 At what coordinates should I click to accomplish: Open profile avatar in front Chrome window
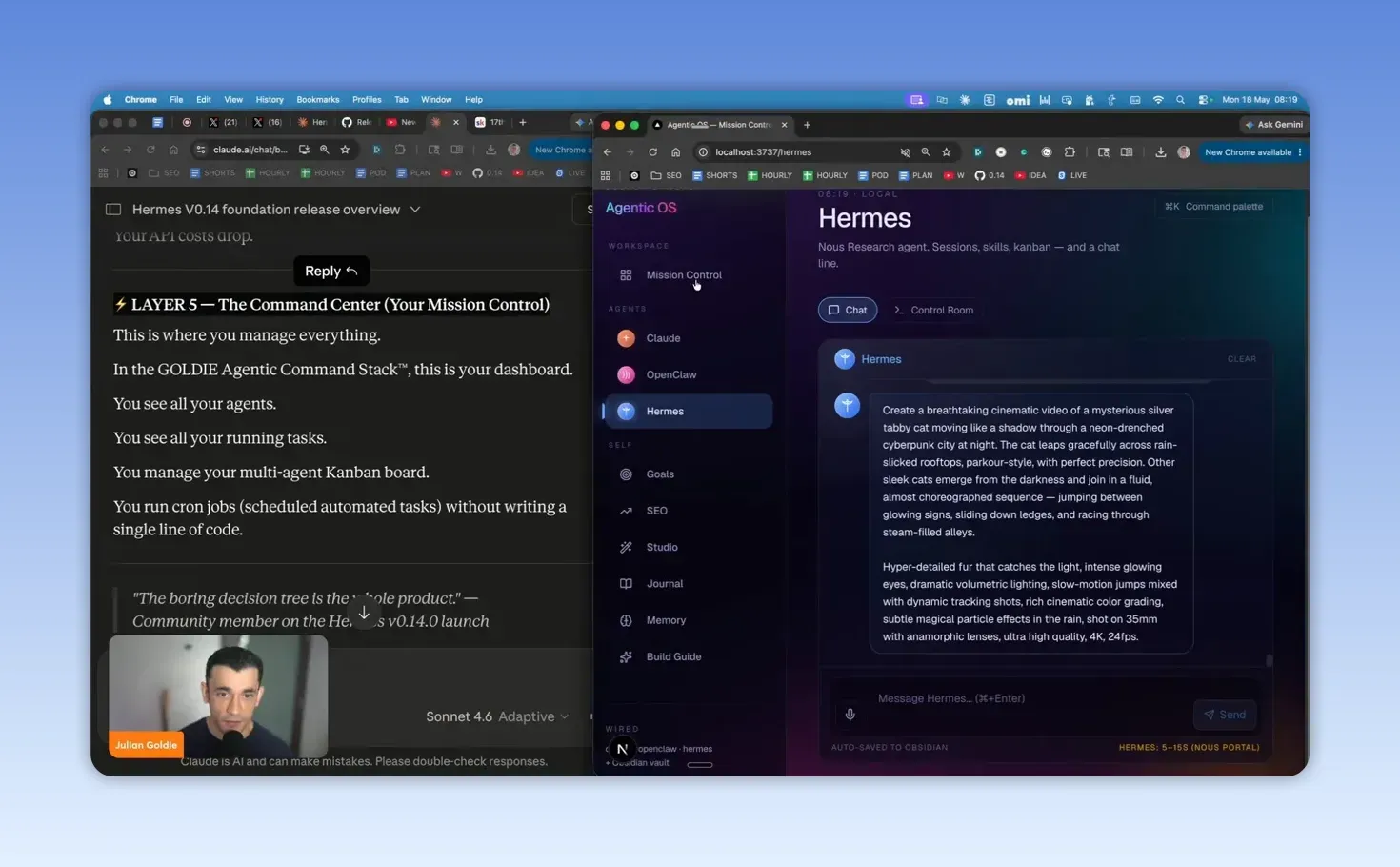(1184, 152)
